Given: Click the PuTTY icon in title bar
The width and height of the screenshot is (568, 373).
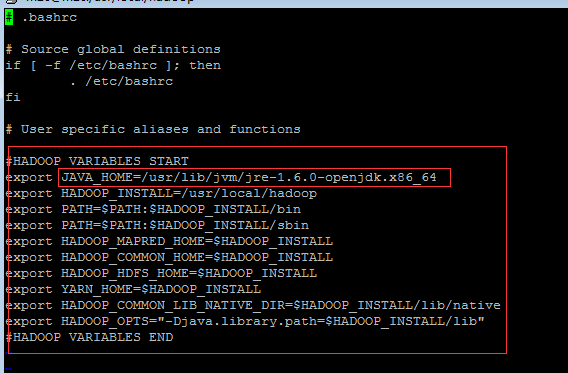Looking at the screenshot, I should pos(12,1).
